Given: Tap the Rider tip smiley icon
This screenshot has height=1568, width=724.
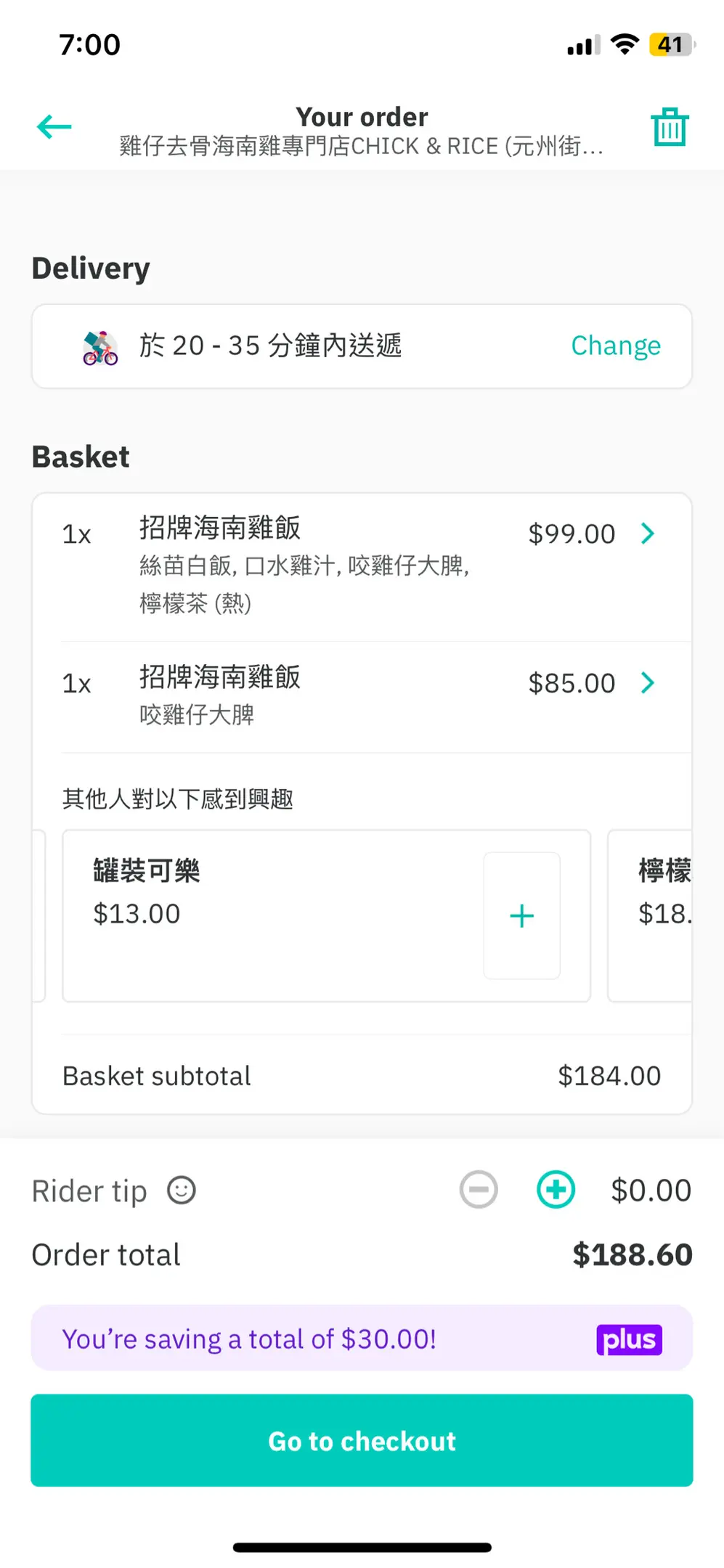Looking at the screenshot, I should tap(182, 1191).
